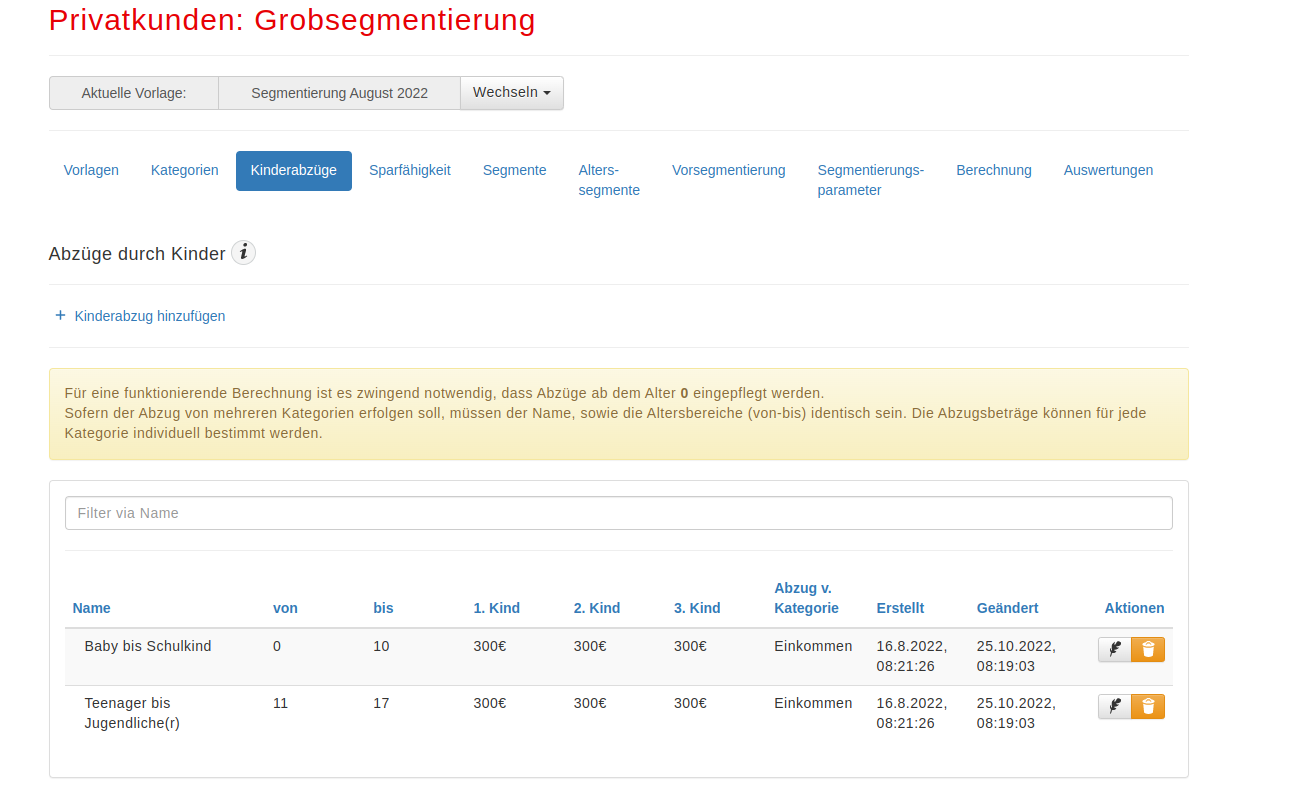This screenshot has width=1300, height=793.
Task: Switch to the Vorsegmentierung tab
Action: [728, 170]
